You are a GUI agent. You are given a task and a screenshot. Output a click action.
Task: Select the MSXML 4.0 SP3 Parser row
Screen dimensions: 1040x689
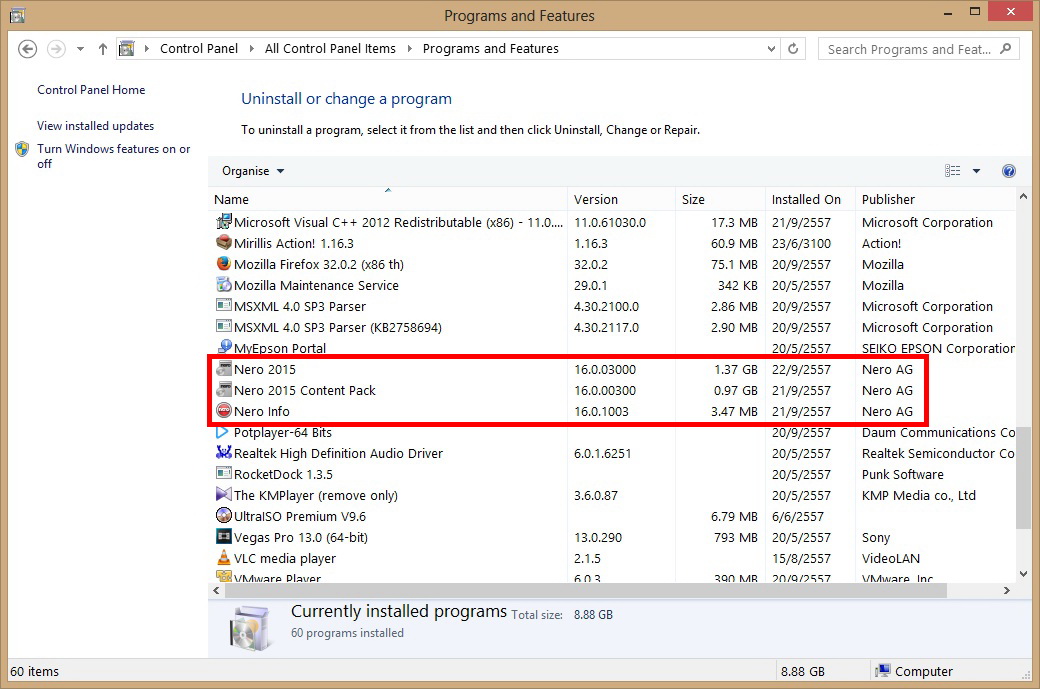click(612, 306)
